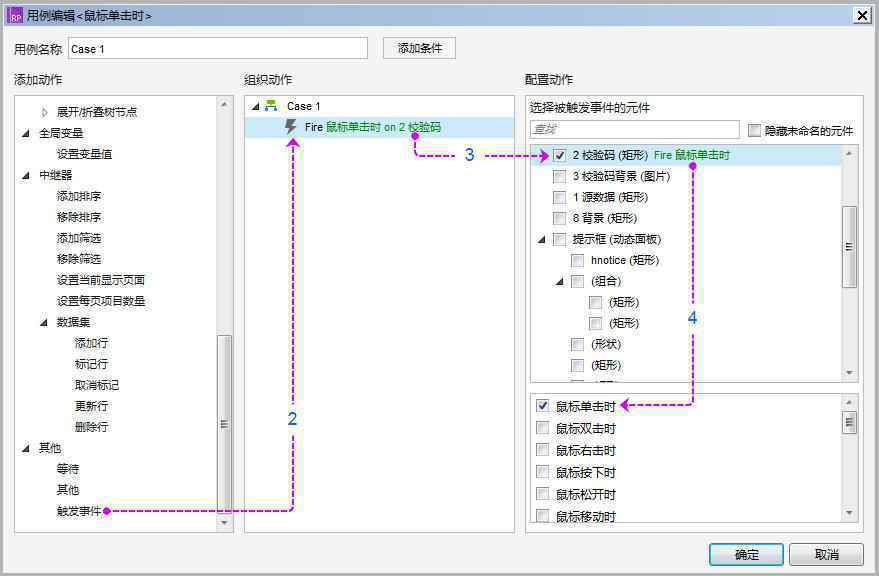This screenshot has height=576, width=879.
Task: Click the 添加条件 button
Action: (x=419, y=48)
